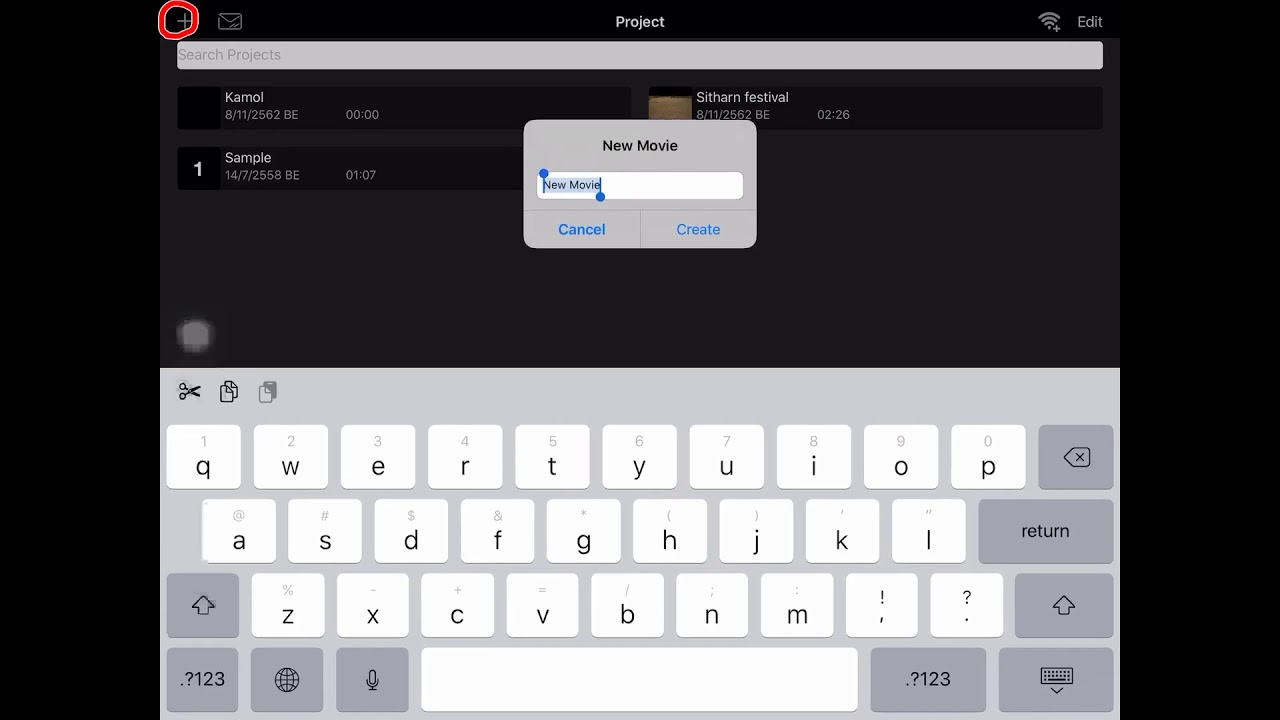Select the Sample project thumbnail
The width and height of the screenshot is (1280, 720).
(x=198, y=168)
